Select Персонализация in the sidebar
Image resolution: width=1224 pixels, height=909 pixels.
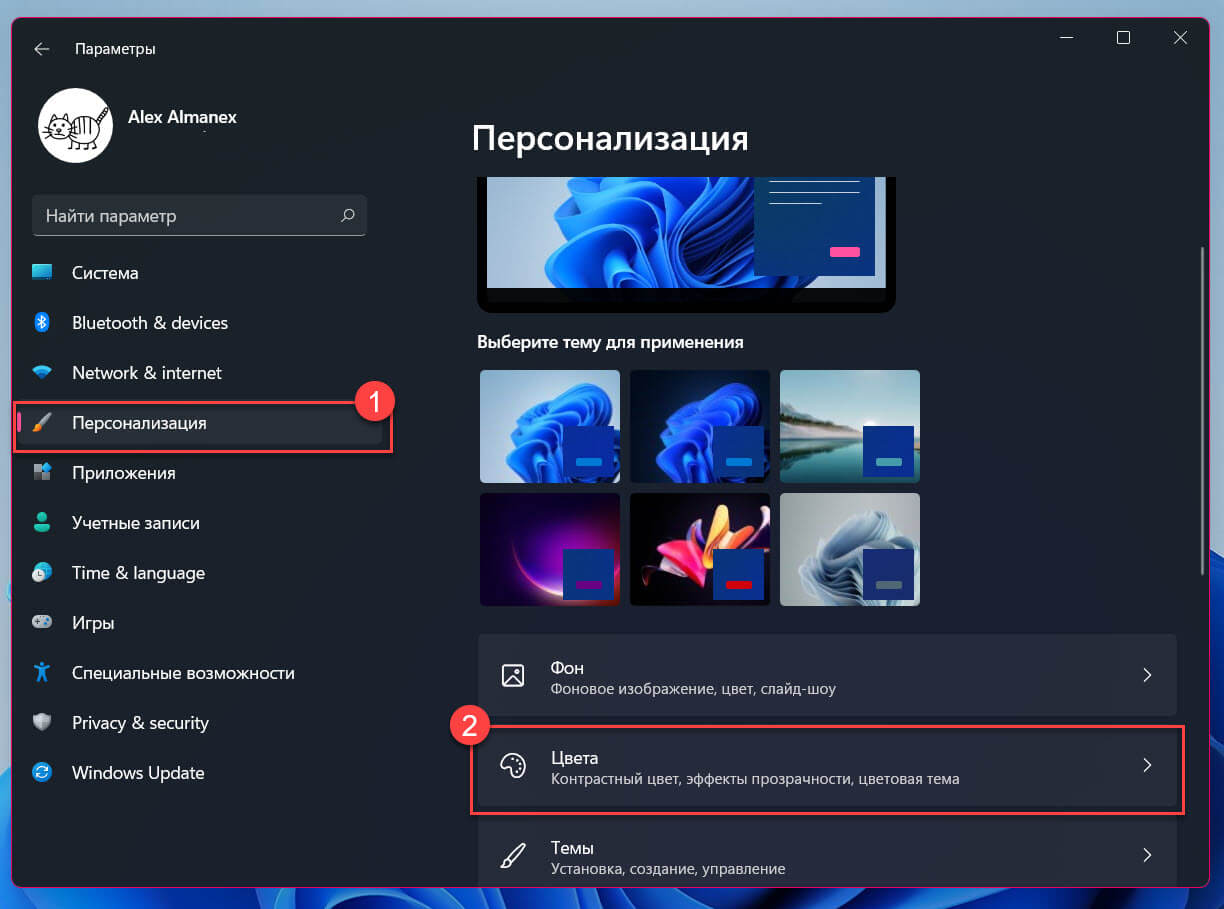point(201,423)
